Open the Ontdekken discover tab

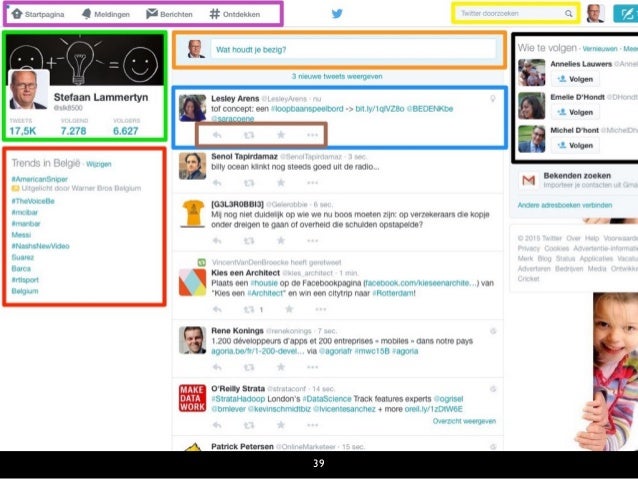pos(235,14)
